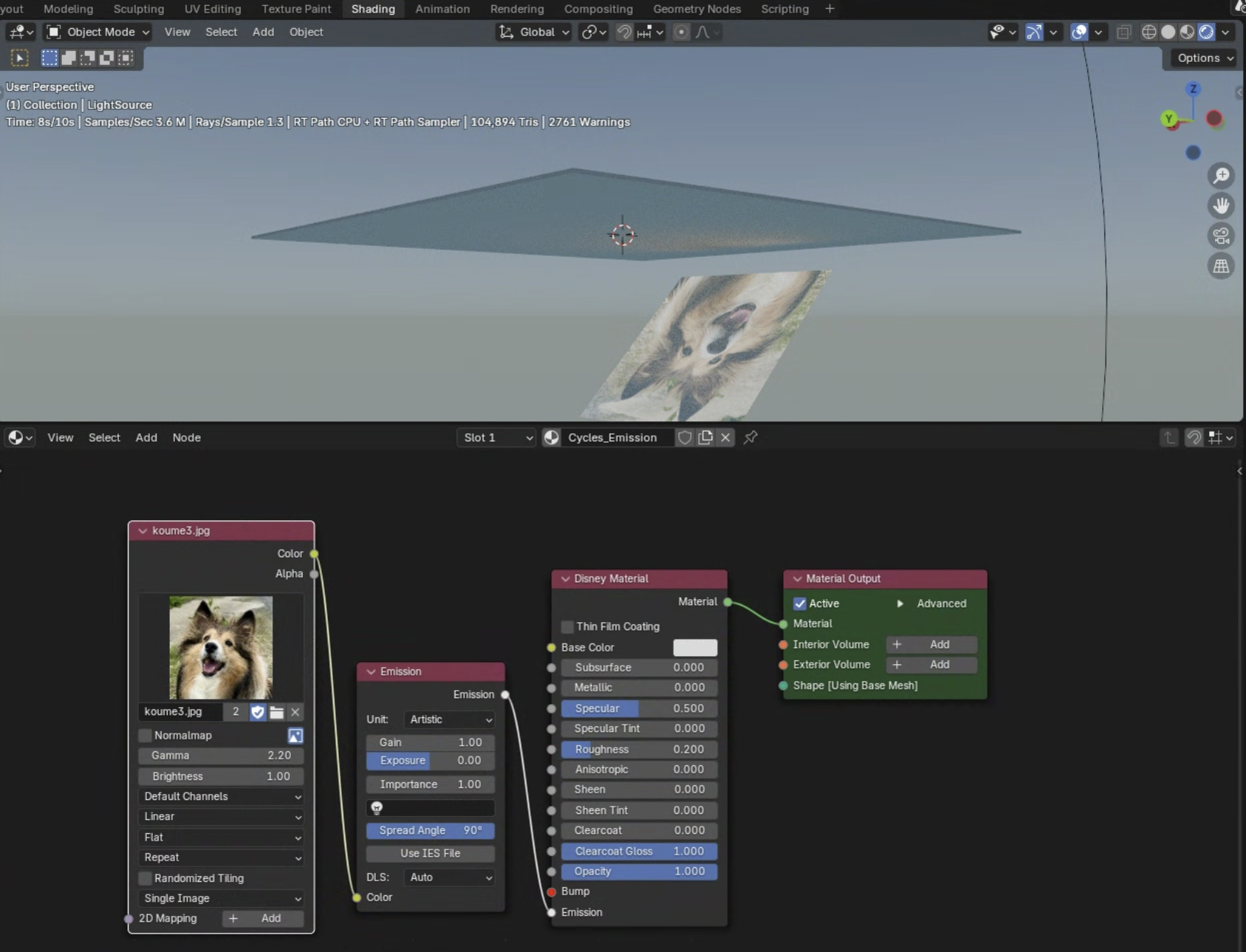The image size is (1246, 952).
Task: Click the pin icon beside material name
Action: point(751,438)
